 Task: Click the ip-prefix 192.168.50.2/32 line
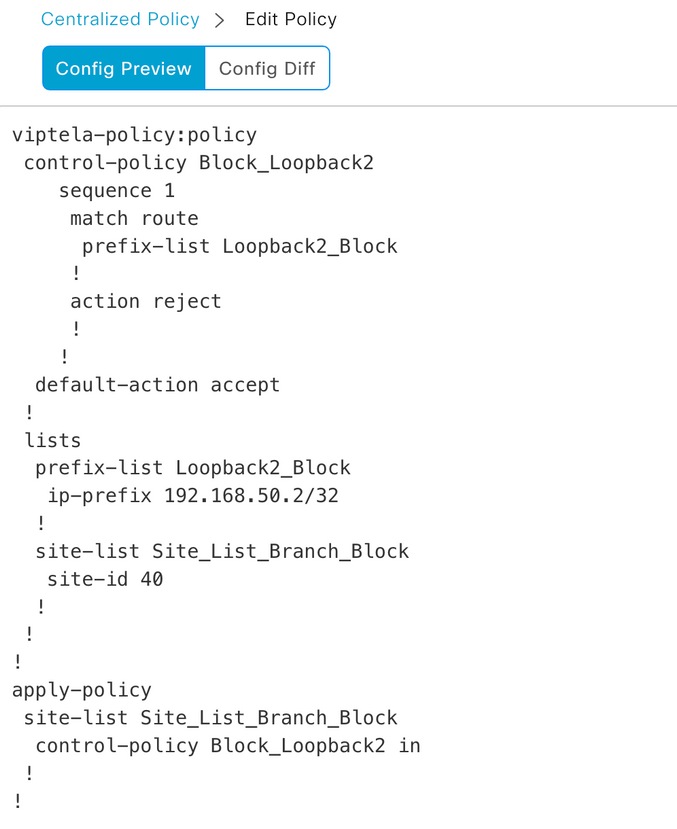point(193,495)
